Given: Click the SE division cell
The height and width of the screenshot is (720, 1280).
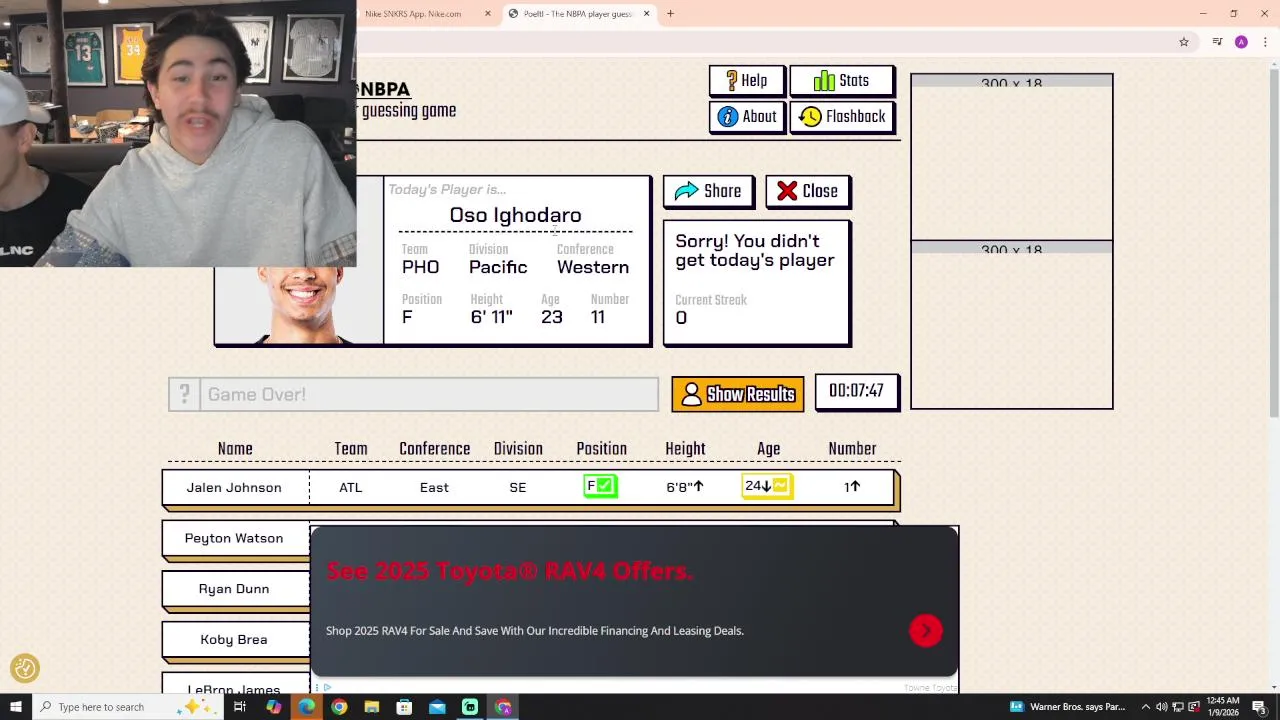Looking at the screenshot, I should (517, 487).
